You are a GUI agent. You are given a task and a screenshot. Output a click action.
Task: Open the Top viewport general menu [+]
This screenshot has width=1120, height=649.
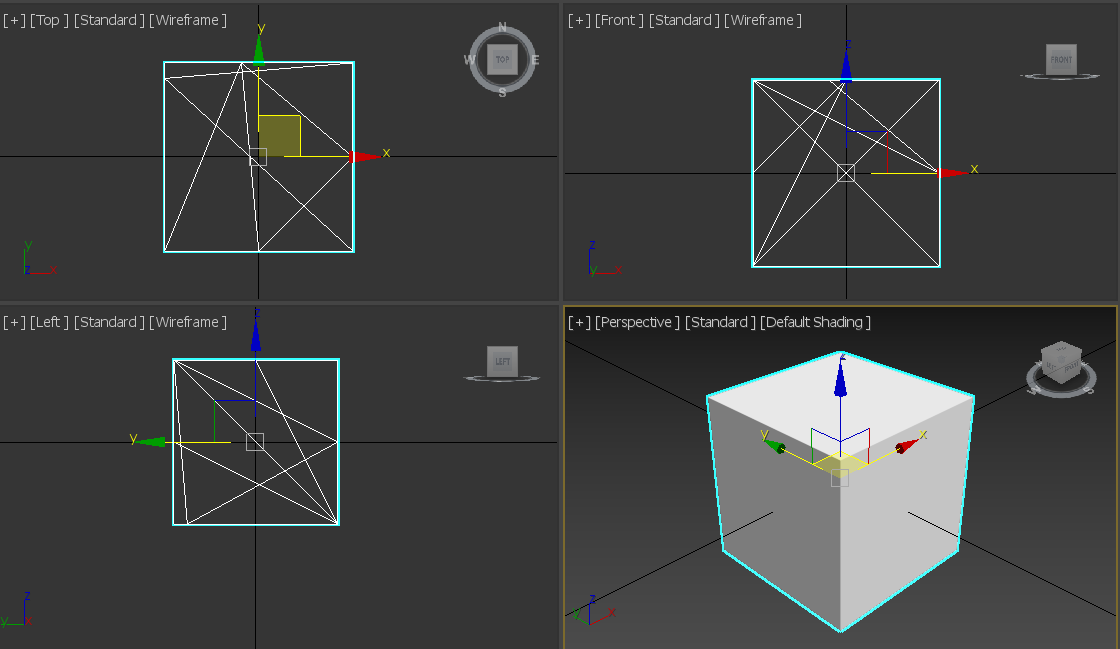click(x=13, y=19)
